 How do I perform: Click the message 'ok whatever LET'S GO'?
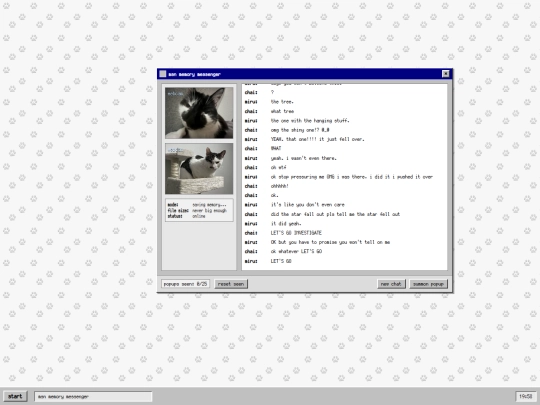(296, 251)
